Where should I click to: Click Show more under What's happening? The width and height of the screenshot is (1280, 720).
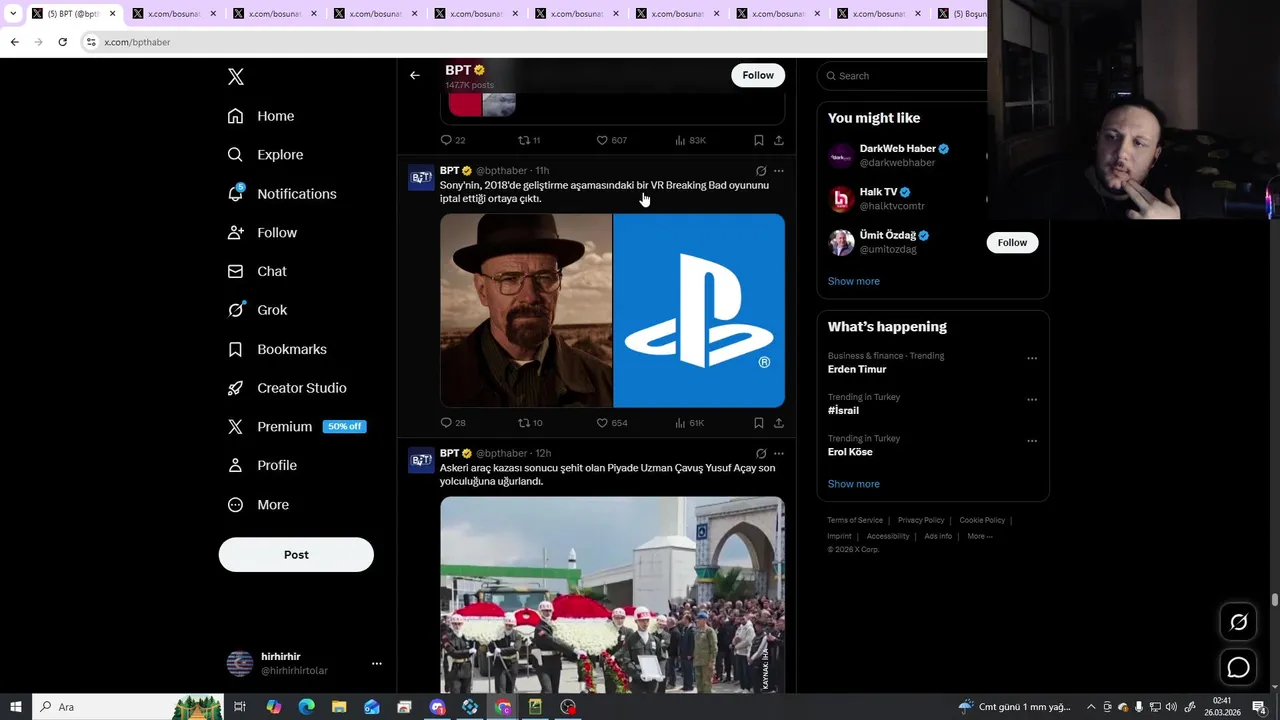pos(854,484)
